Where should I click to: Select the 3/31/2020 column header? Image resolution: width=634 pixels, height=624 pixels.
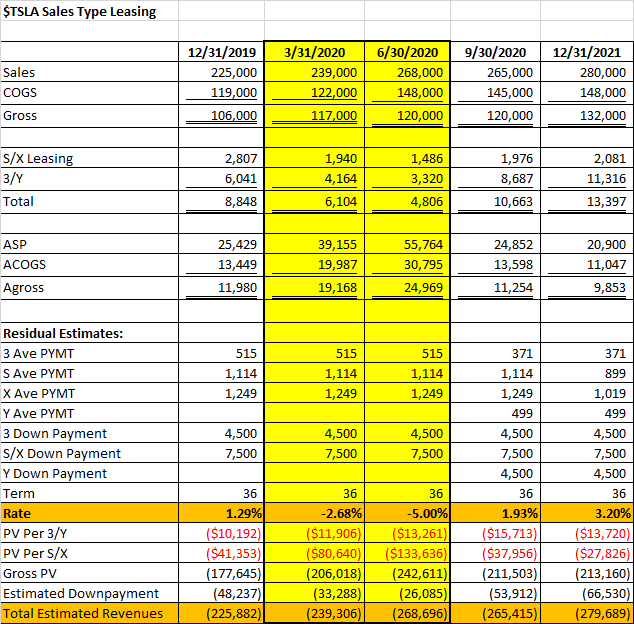click(x=315, y=52)
